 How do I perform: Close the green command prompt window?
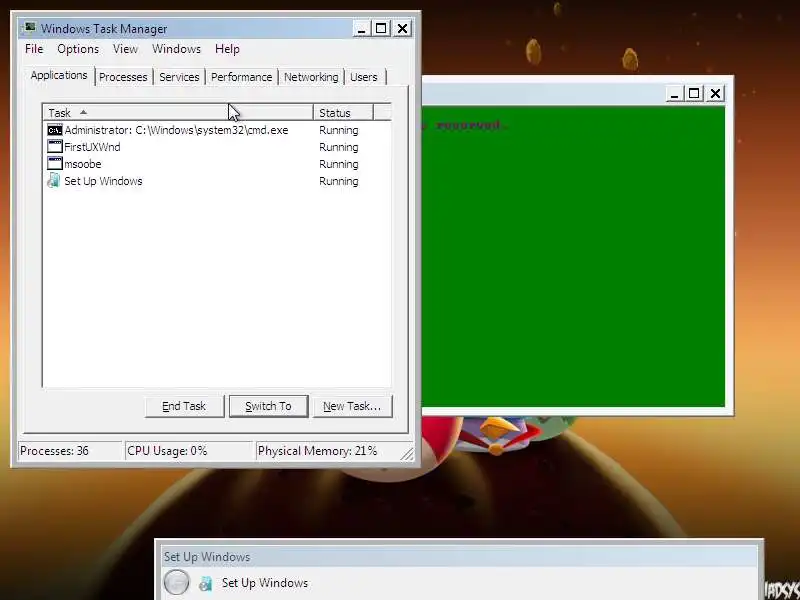(x=715, y=94)
